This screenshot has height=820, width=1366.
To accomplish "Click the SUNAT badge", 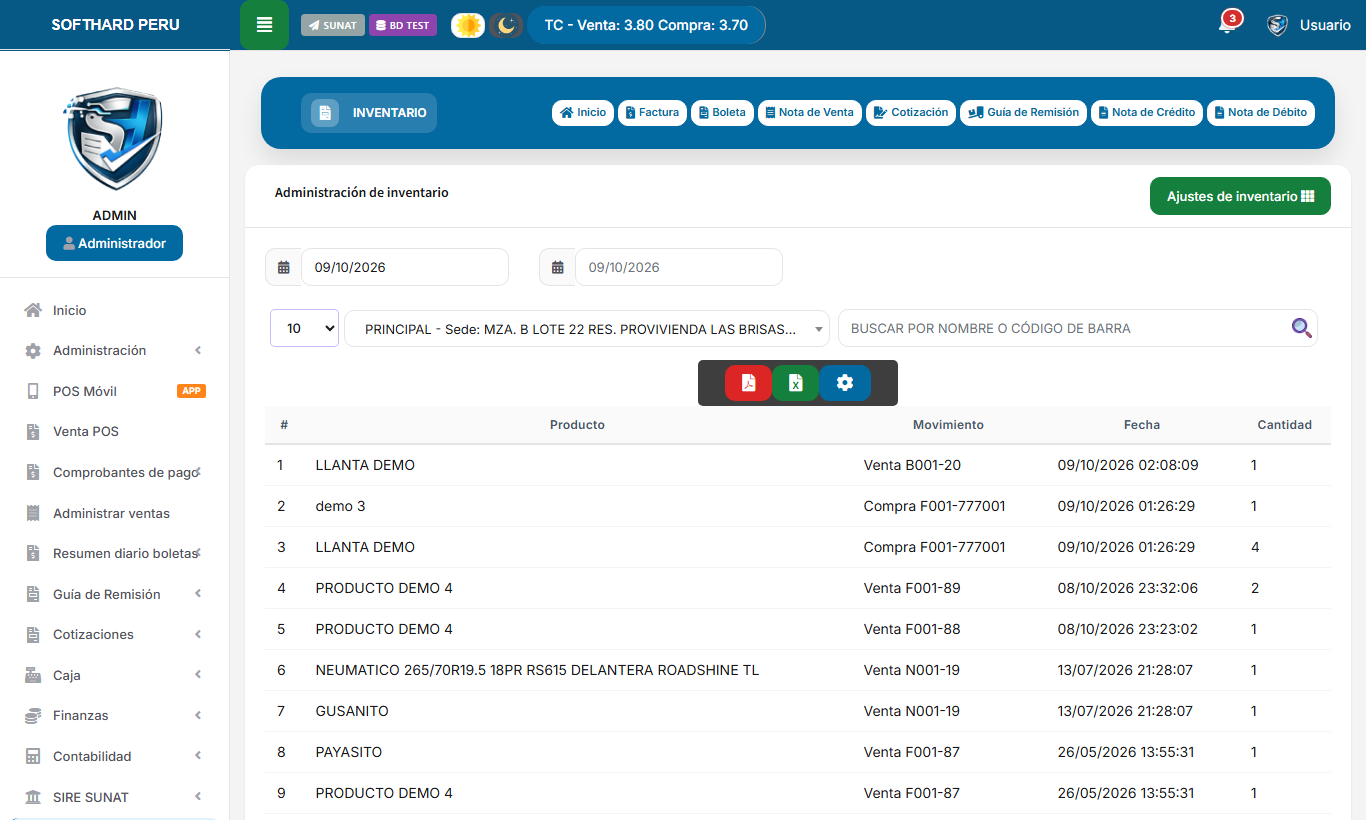I will (x=333, y=25).
